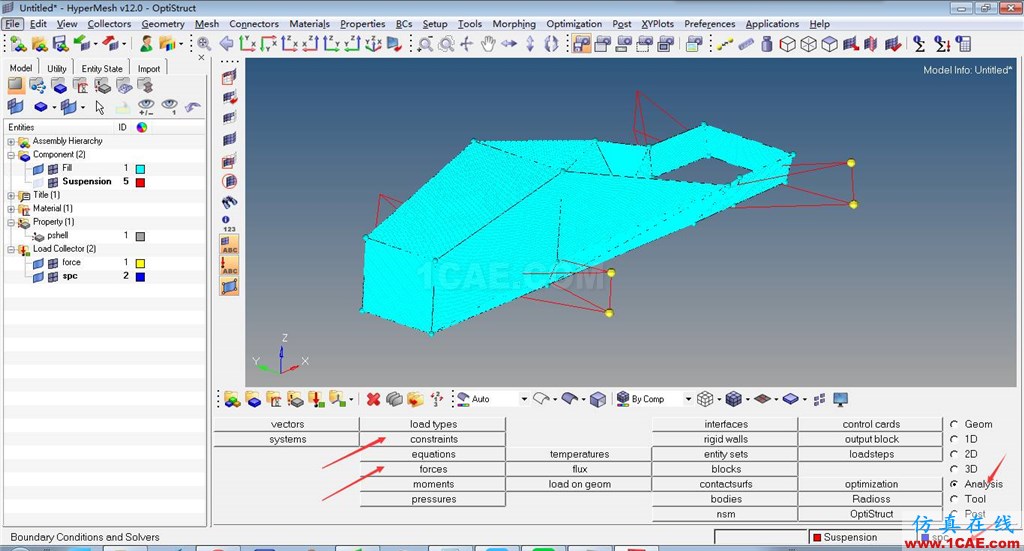The width and height of the screenshot is (1024, 551).
Task: Open dropdown arrow beside import solver deck icon
Action: point(95,44)
